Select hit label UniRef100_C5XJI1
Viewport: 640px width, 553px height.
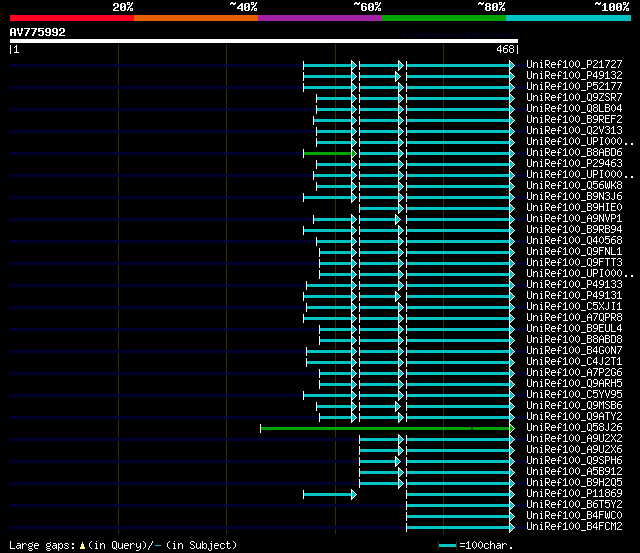[574, 307]
